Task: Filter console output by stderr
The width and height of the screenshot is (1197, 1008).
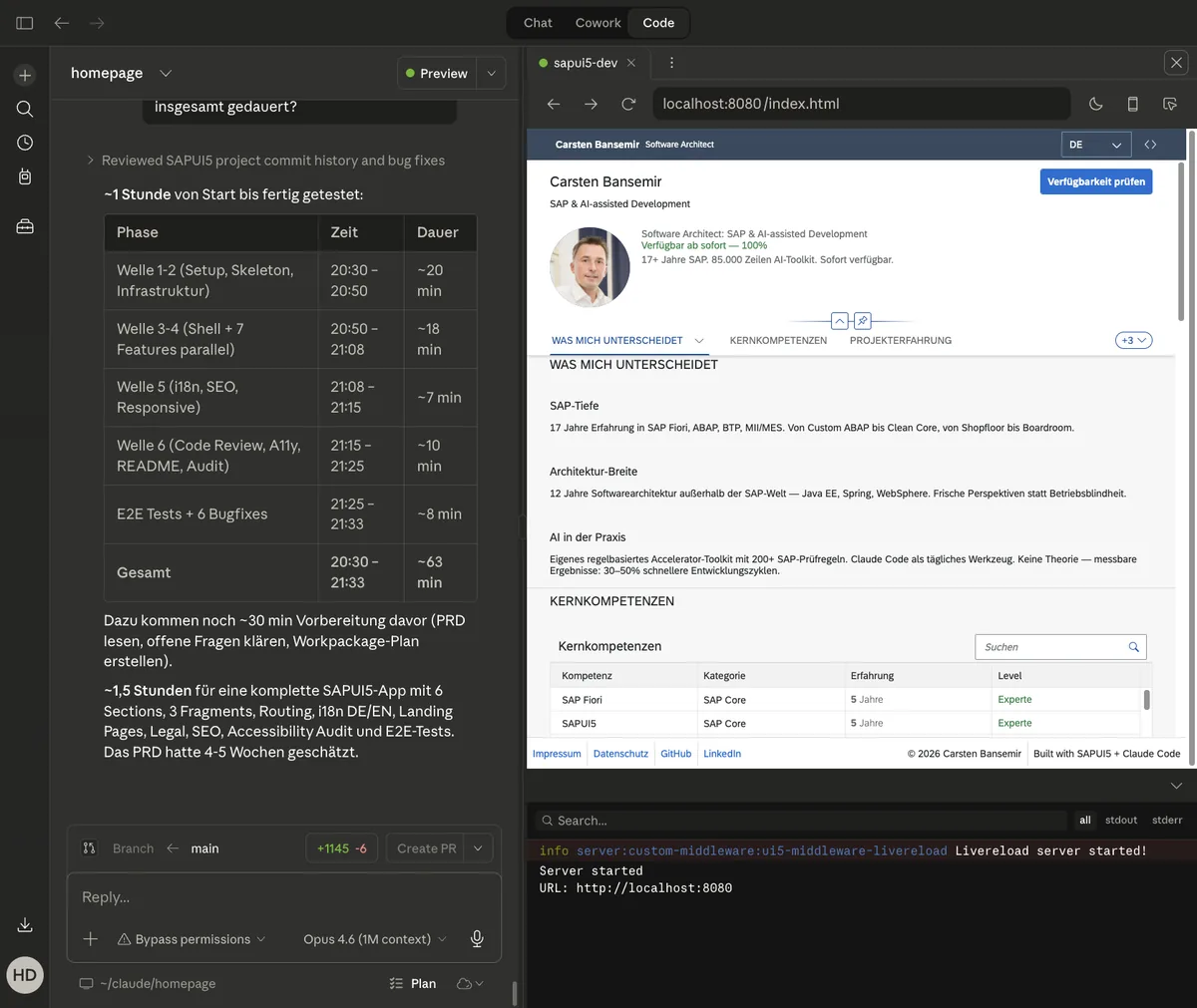Action: click(1166, 821)
